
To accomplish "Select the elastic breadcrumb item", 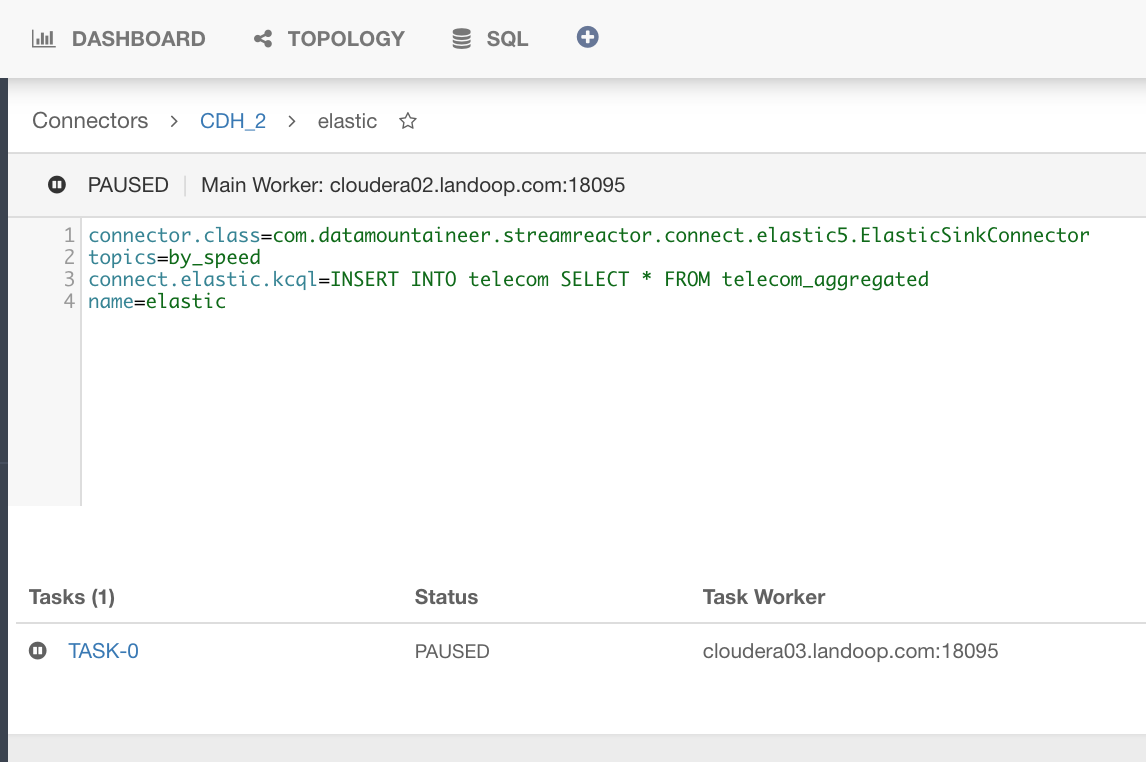I will (x=347, y=121).
